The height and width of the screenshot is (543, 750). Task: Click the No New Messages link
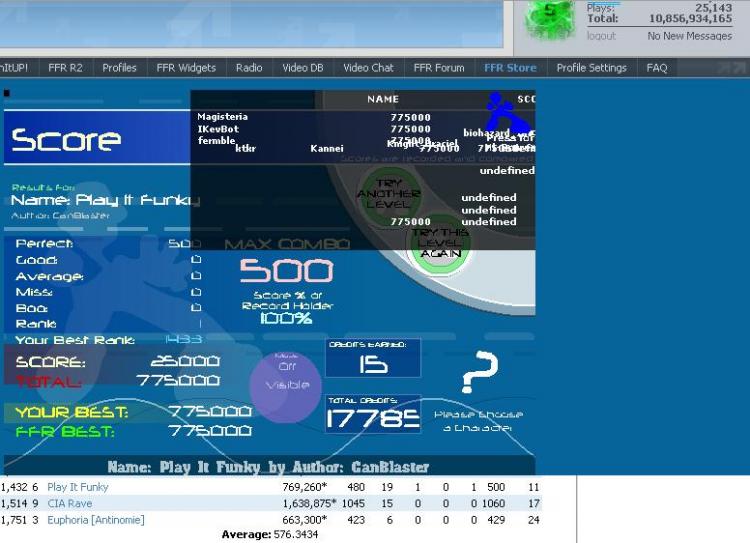[x=689, y=36]
